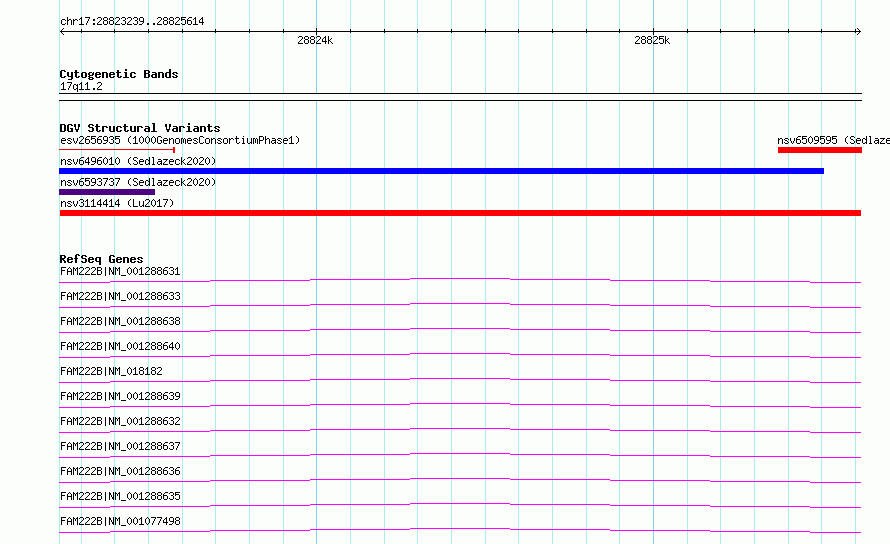
Task: Open the FAM222B|NM_001288637 transcript
Action: point(120,446)
